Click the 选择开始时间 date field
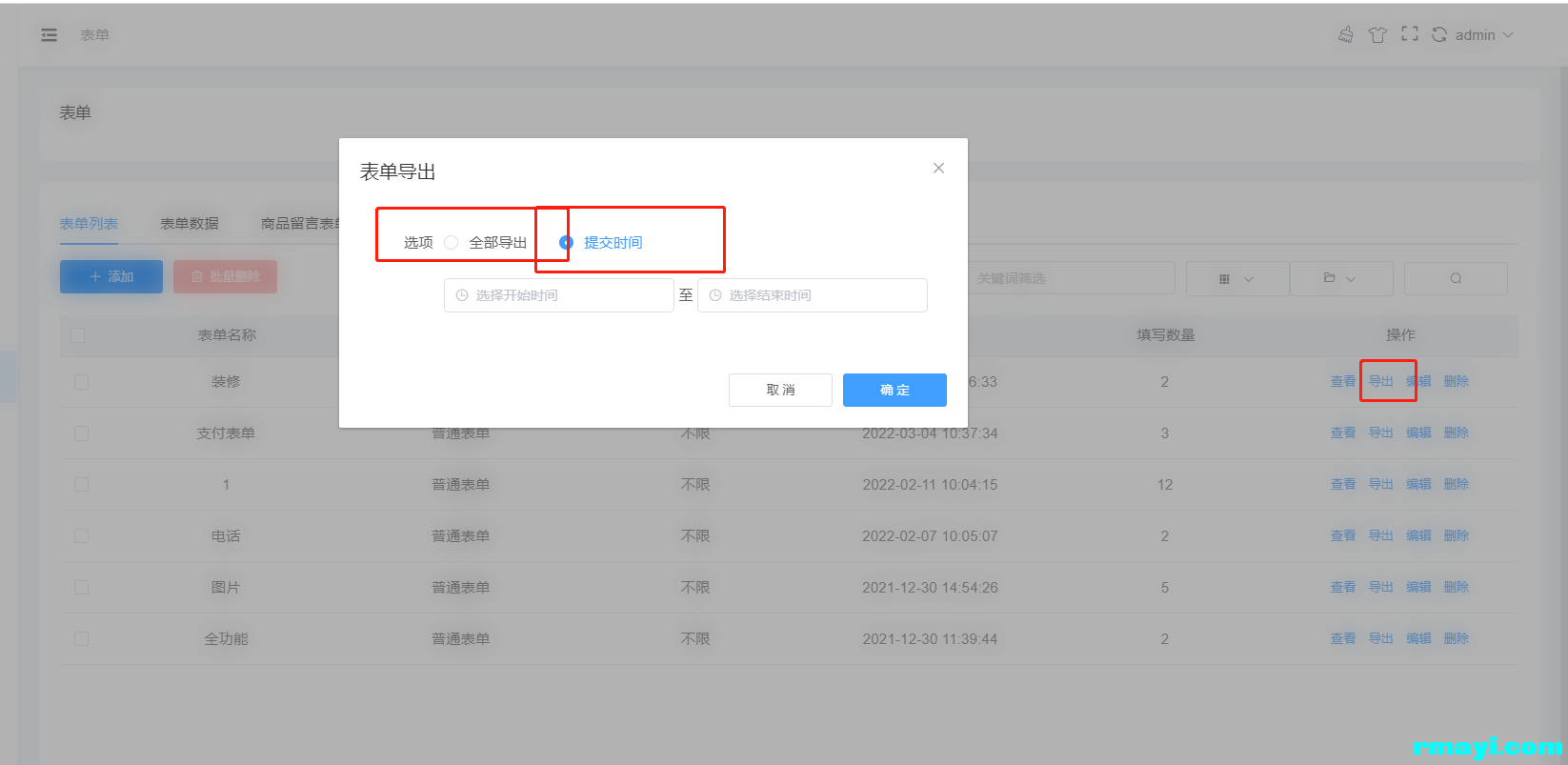 559,295
